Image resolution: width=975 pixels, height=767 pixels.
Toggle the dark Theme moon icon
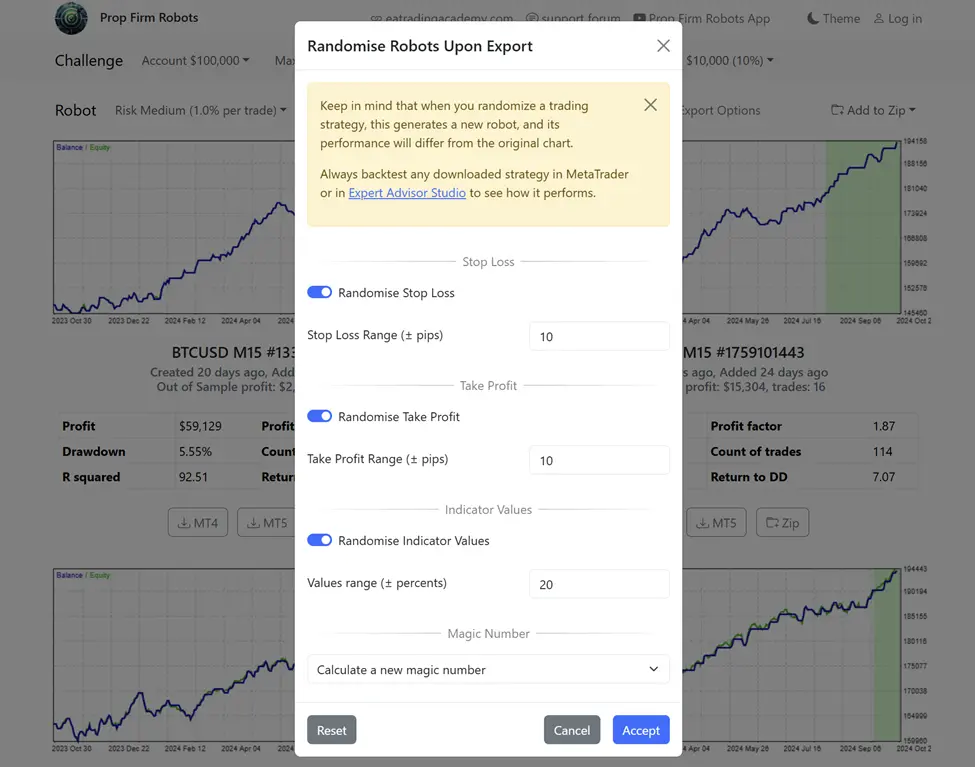pos(813,18)
